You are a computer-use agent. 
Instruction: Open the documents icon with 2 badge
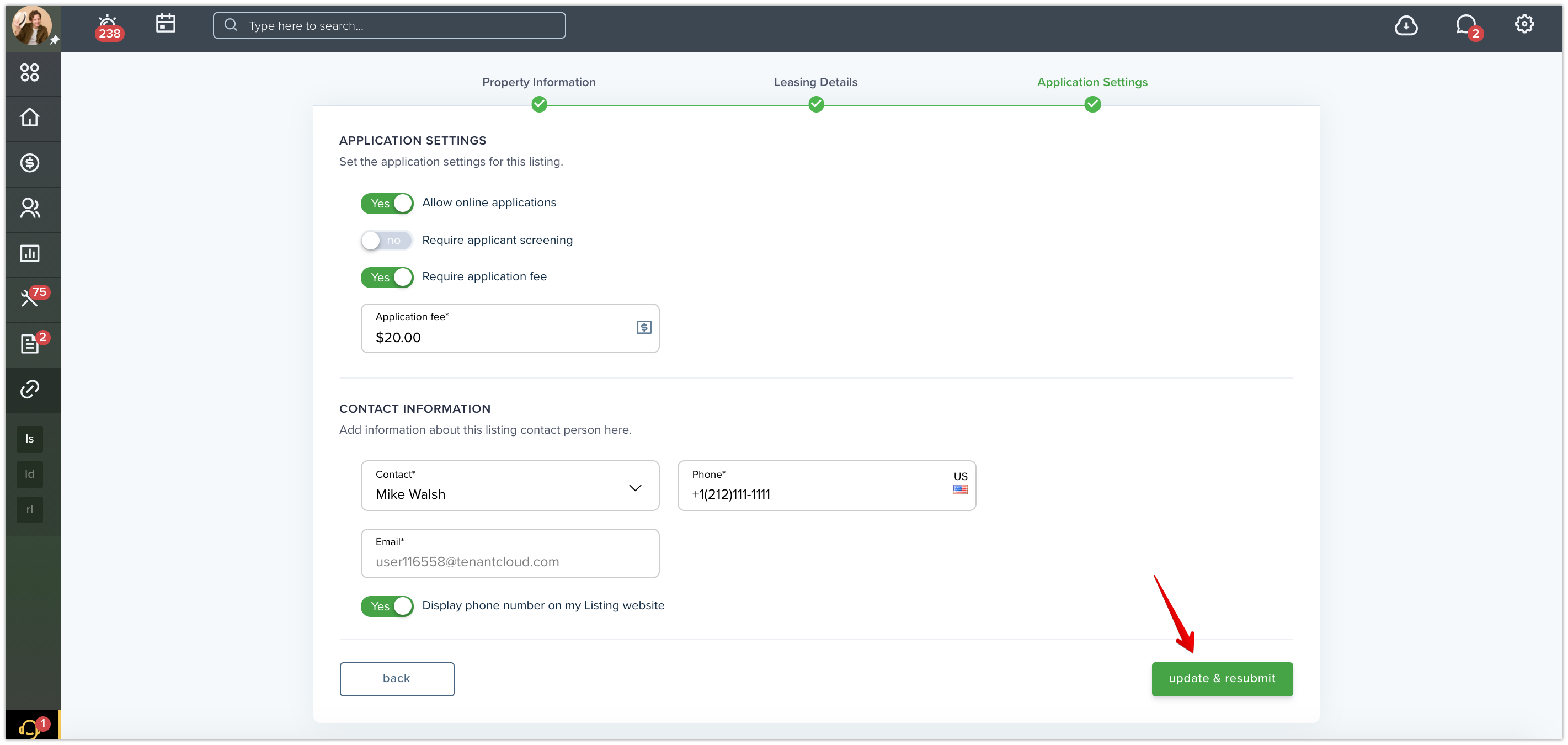(x=30, y=343)
